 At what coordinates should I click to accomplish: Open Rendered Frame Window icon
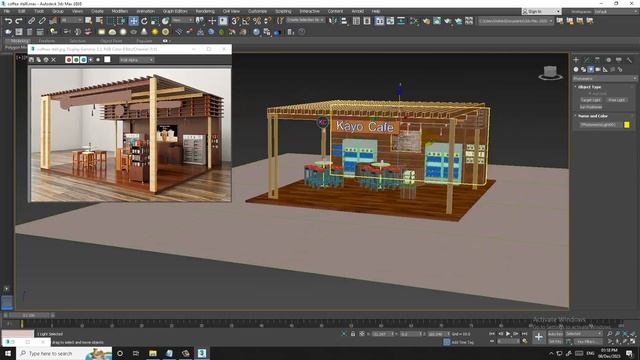point(437,20)
